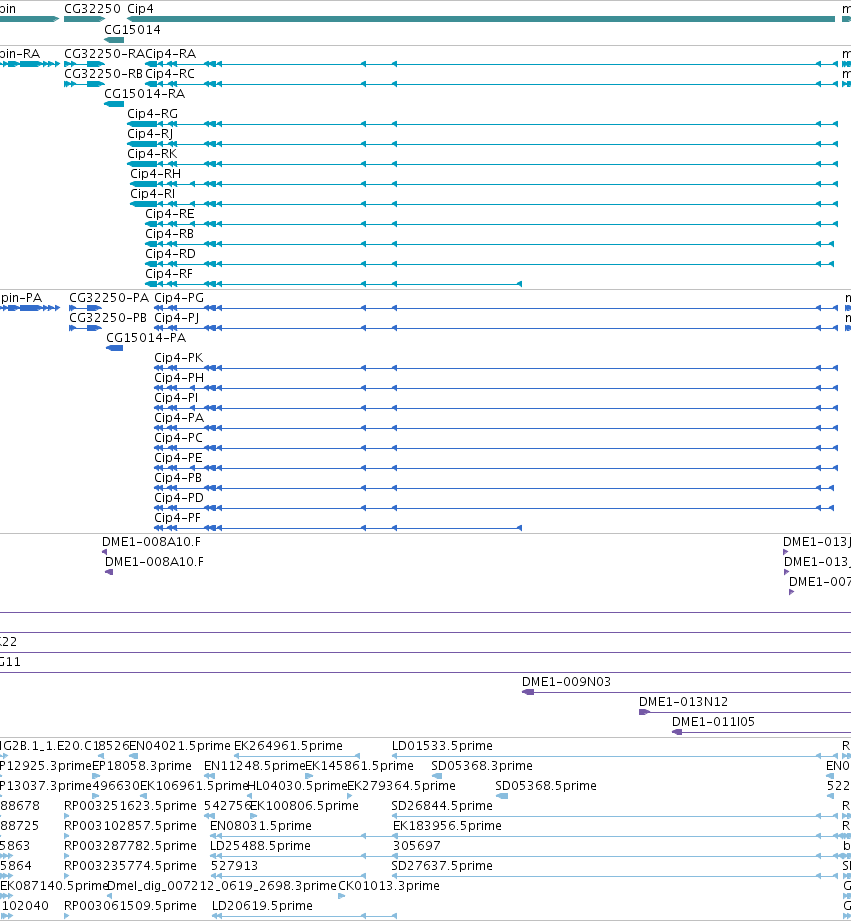
Task: Click the RP003102857.5prime label
Action: (x=130, y=826)
